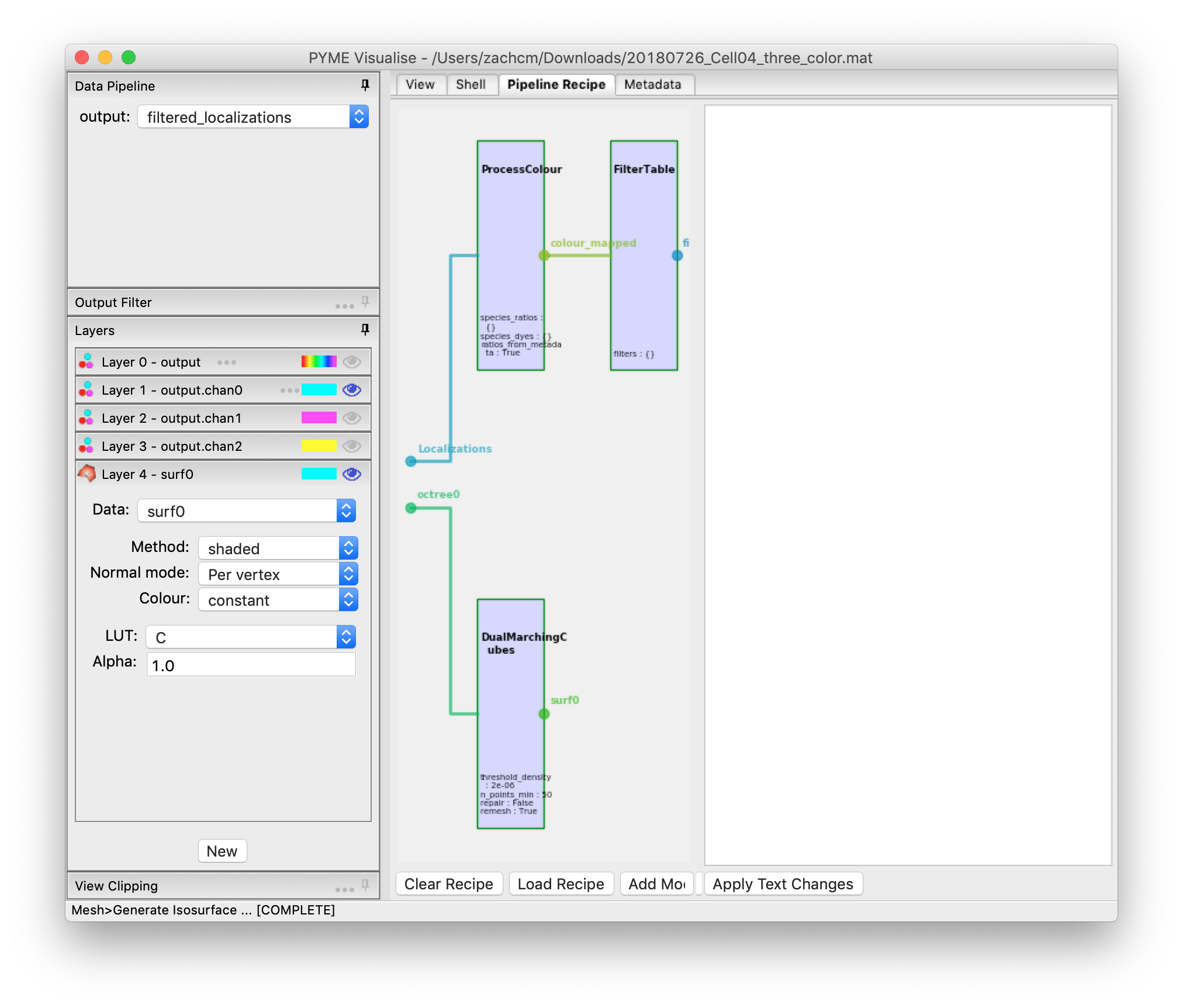Click the point cloud icon on Layer 2 - output.chan1

click(x=87, y=417)
